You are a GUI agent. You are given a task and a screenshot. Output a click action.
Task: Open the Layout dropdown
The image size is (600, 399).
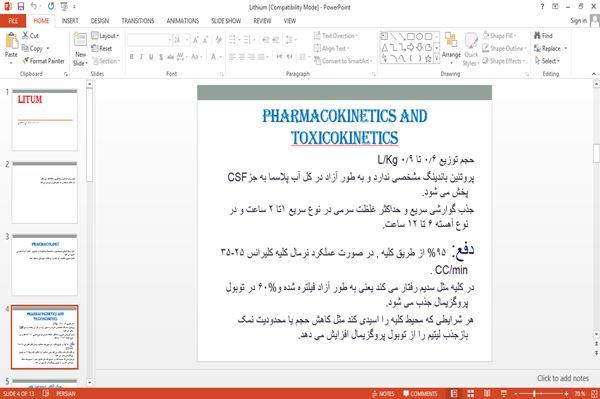tap(105, 36)
